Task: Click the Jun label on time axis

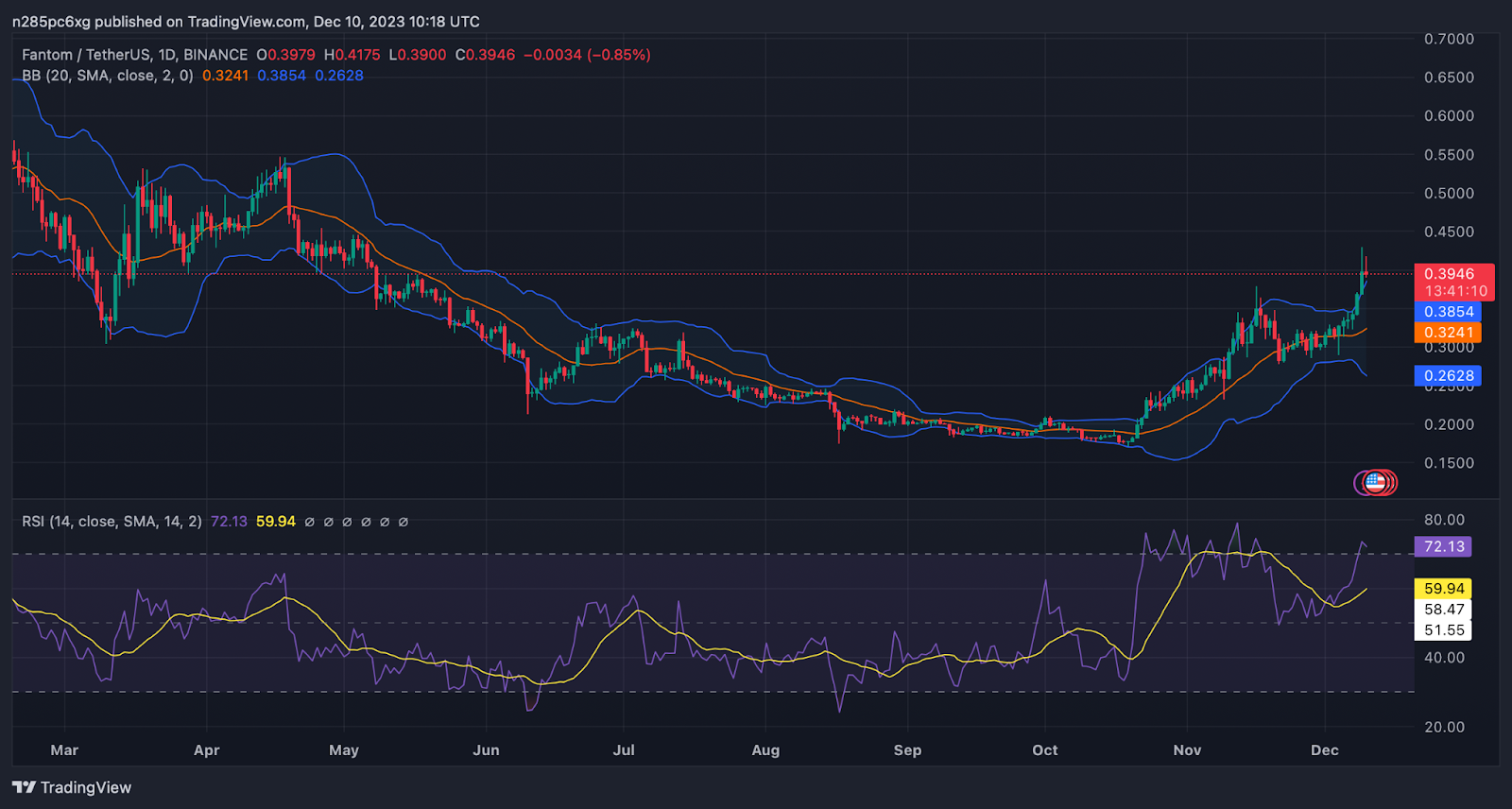Action: [486, 750]
